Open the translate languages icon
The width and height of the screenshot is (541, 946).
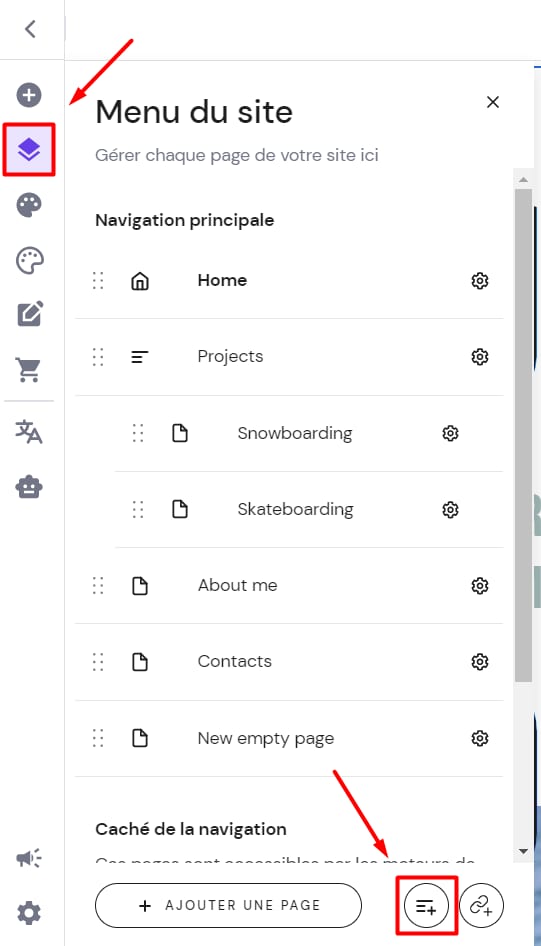pos(29,432)
